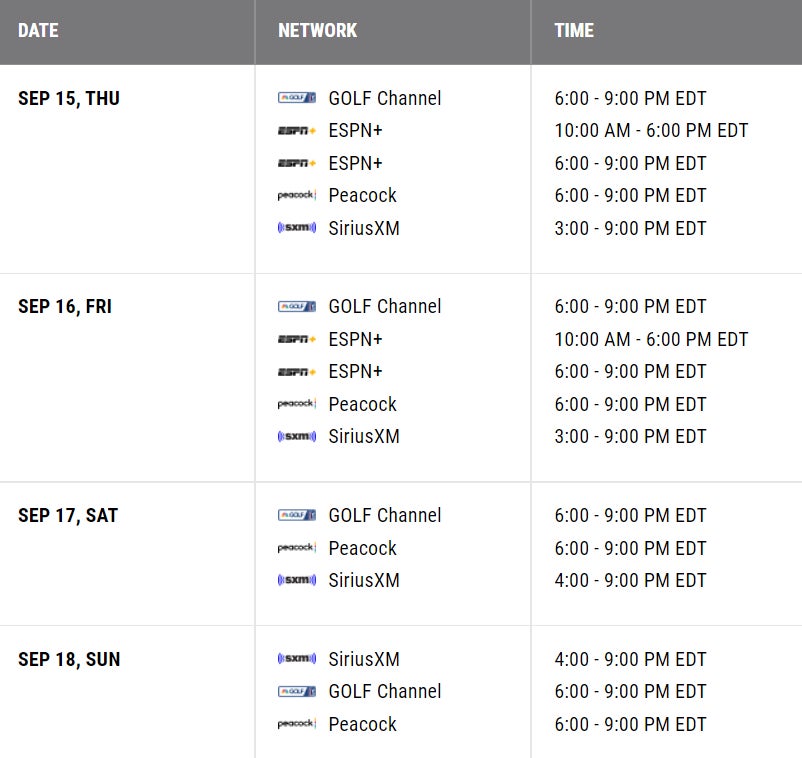Click Friday's 10:00 AM - 6:00 PM EDT time
802x758 pixels.
point(651,339)
